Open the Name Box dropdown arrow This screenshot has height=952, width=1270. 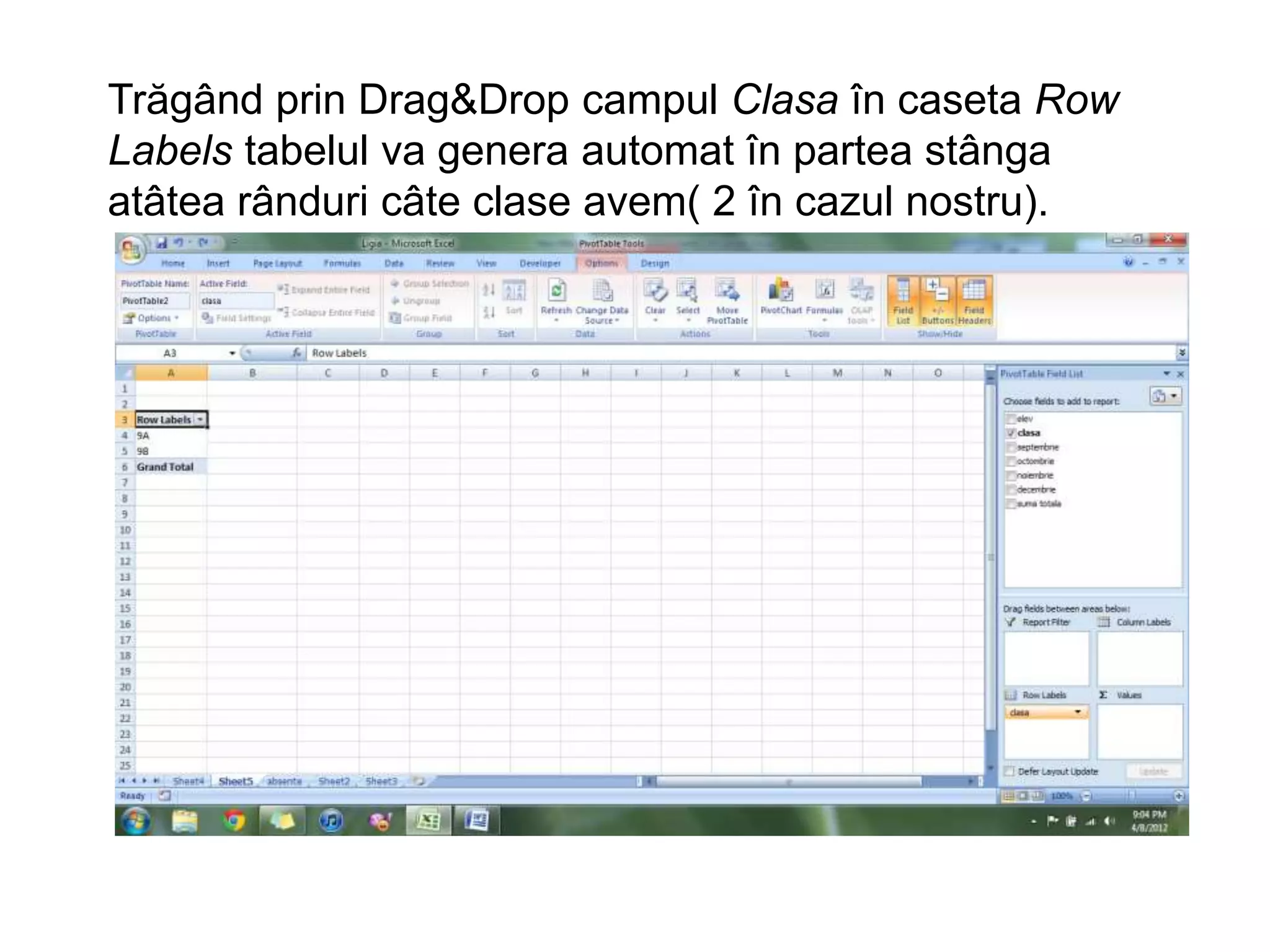(233, 353)
